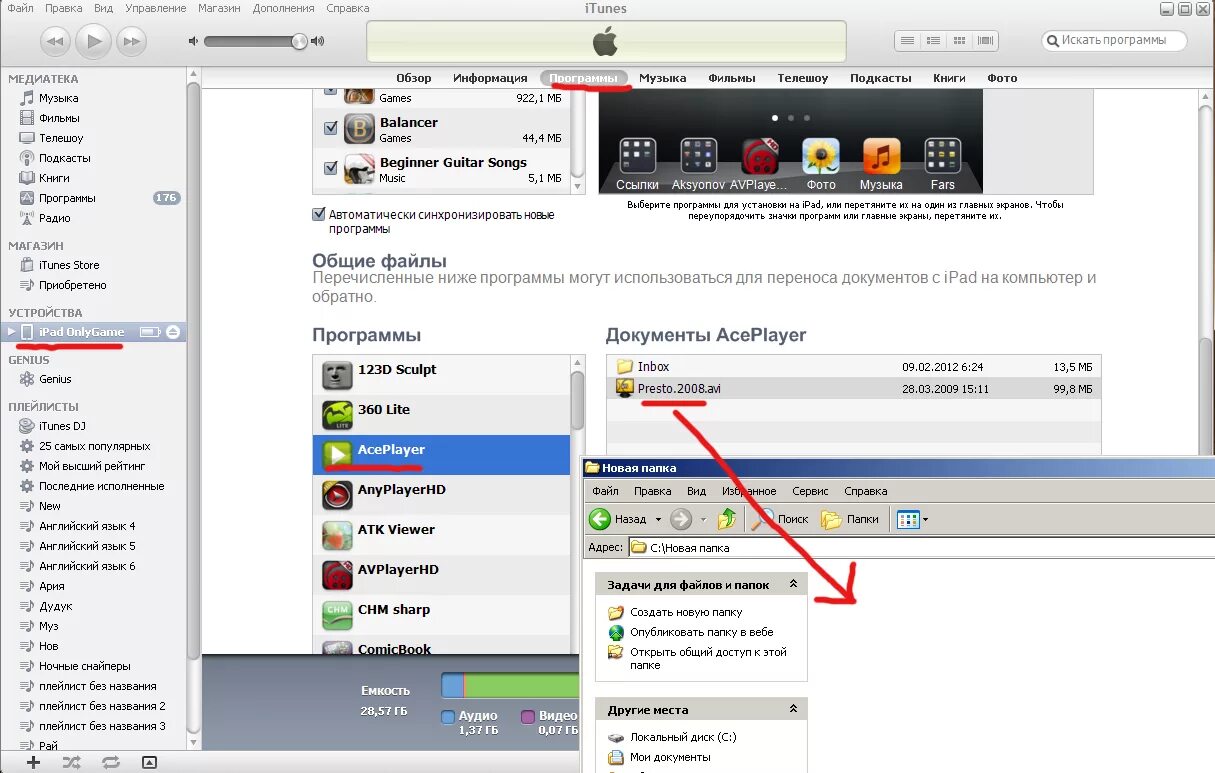Open Приобретено in the sidebar

(72, 285)
